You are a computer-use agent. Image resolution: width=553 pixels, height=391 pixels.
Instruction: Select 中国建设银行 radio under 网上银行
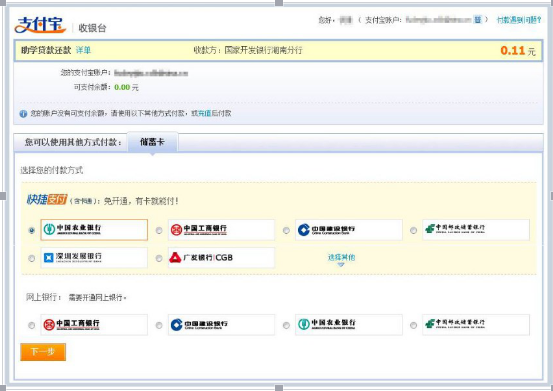tap(159, 325)
